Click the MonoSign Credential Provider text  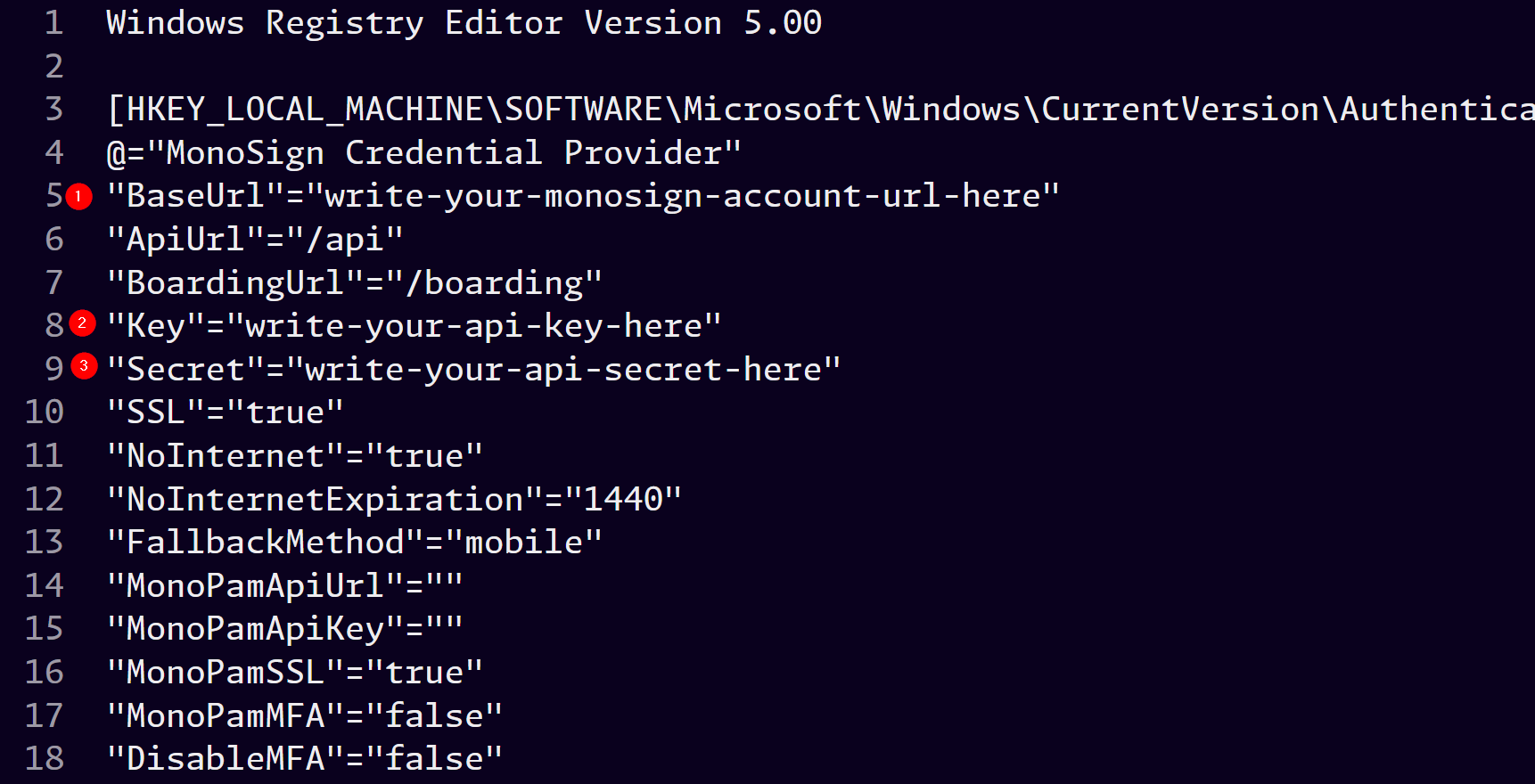[x=444, y=153]
